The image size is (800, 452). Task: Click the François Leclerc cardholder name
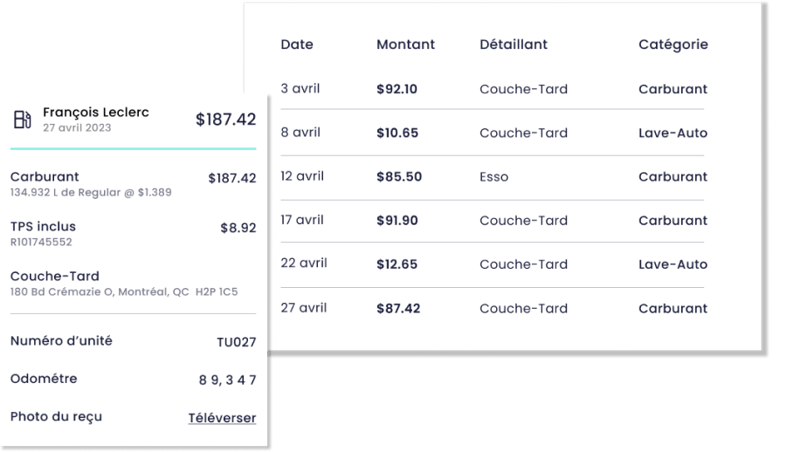pos(96,112)
